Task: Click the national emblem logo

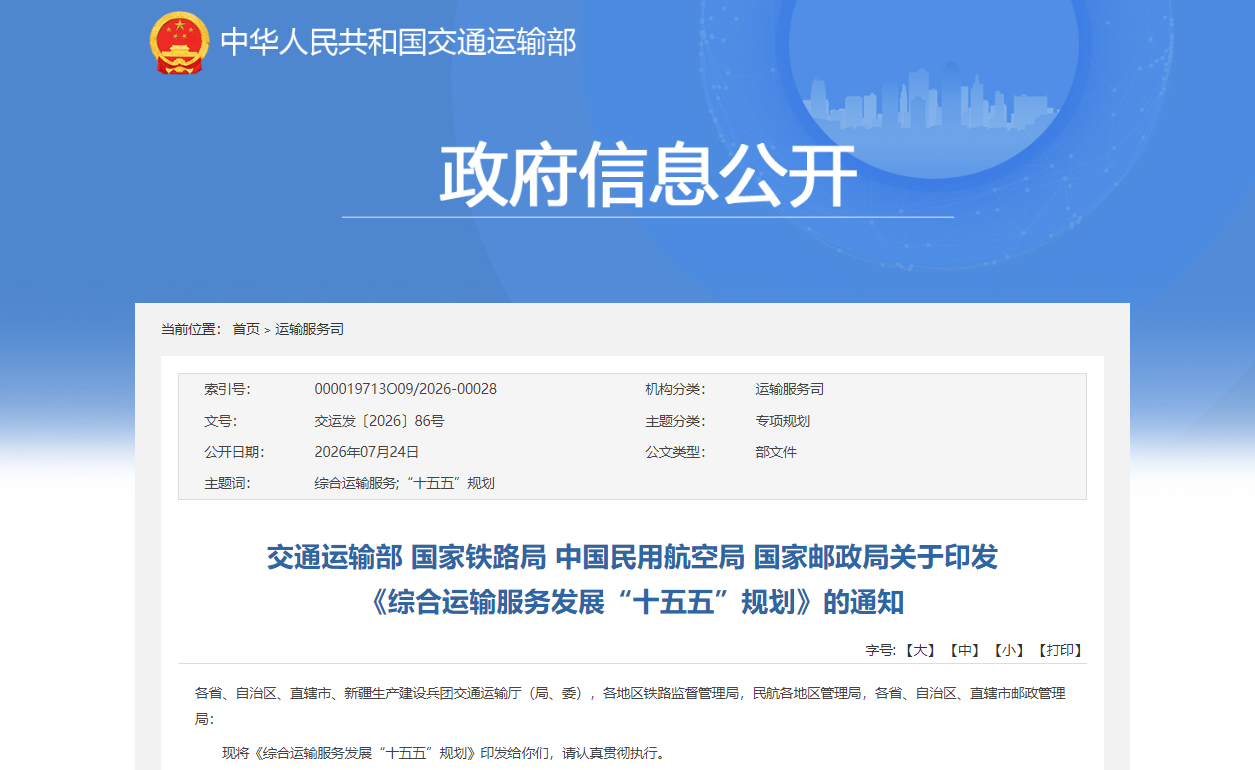Action: click(x=180, y=43)
